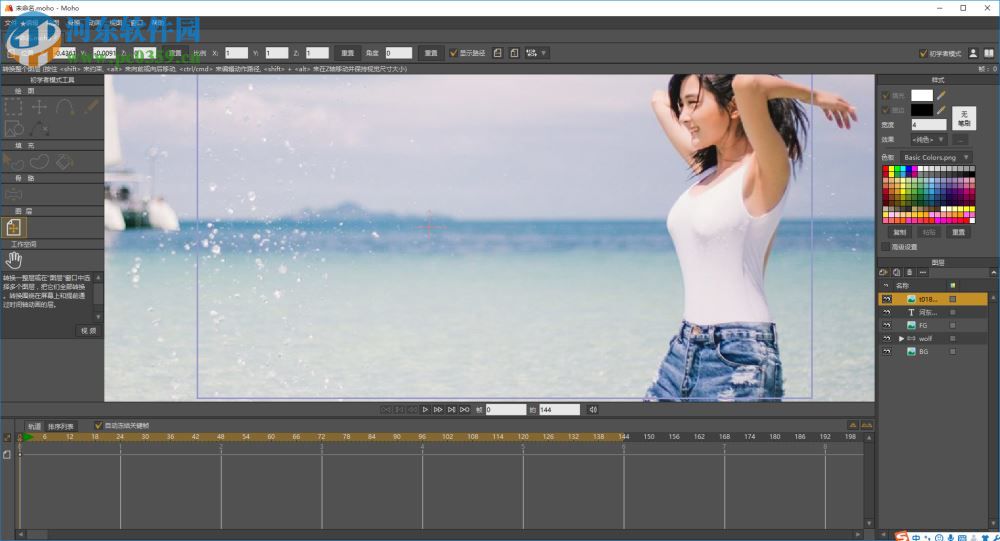
Task: Expand the wolf layer group
Action: (x=901, y=339)
